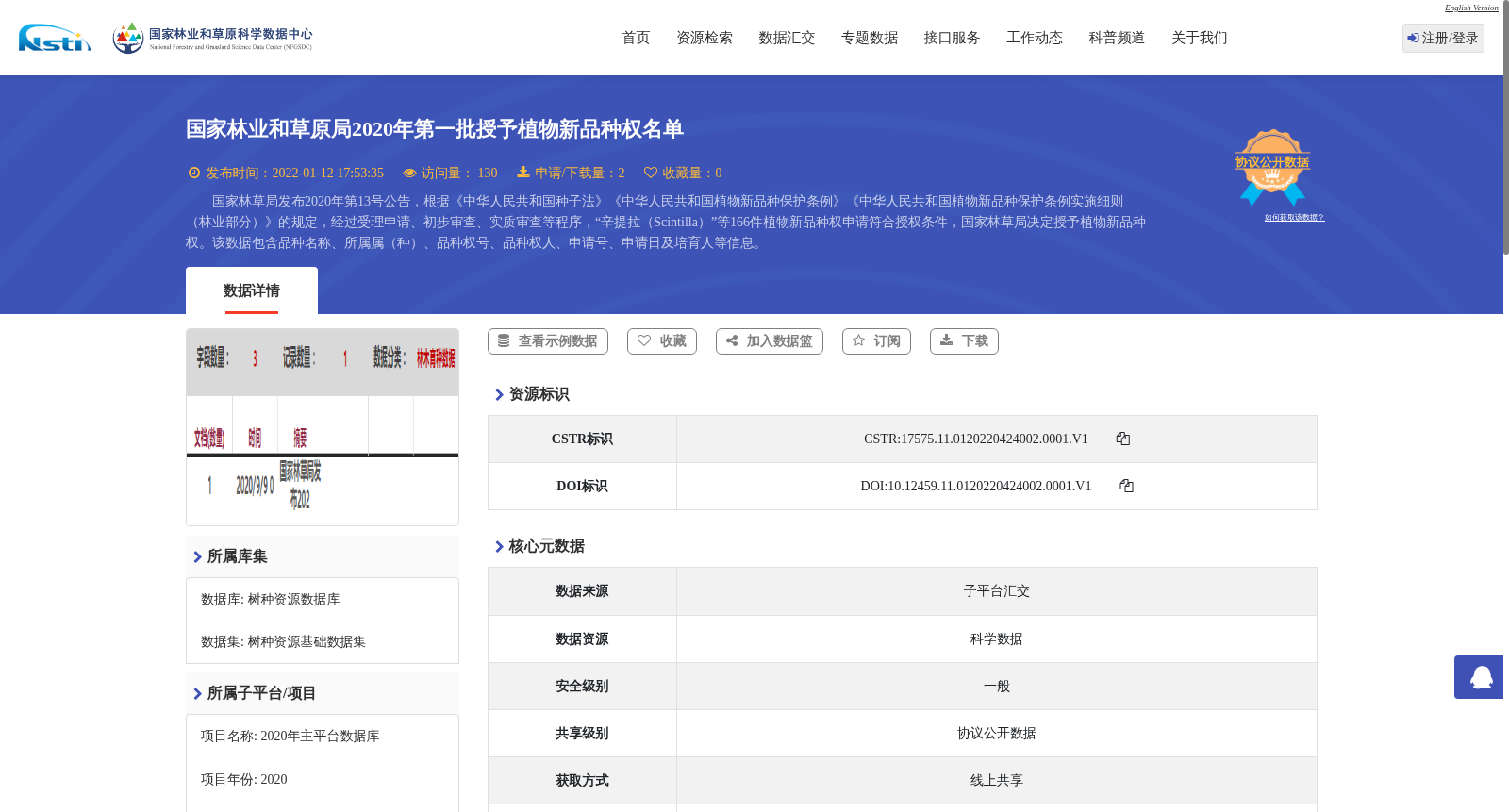This screenshot has height=812, width=1509.
Task: Click the clock icon beside 发布时间
Action: pyautogui.click(x=194, y=173)
